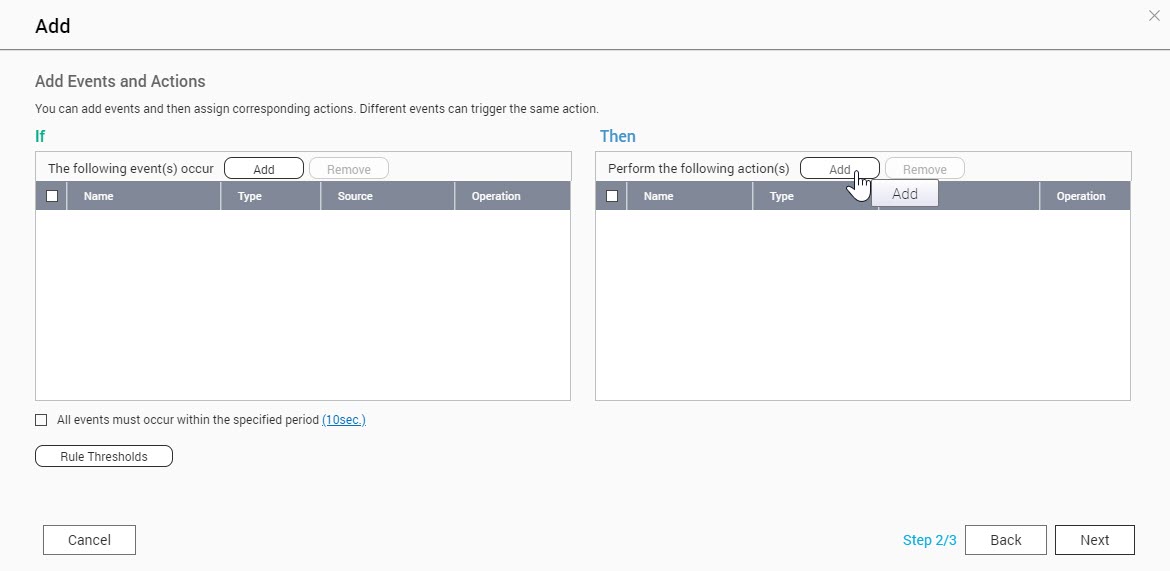The height and width of the screenshot is (571, 1170).
Task: Click the Operation header in events table
Action: [x=496, y=196]
